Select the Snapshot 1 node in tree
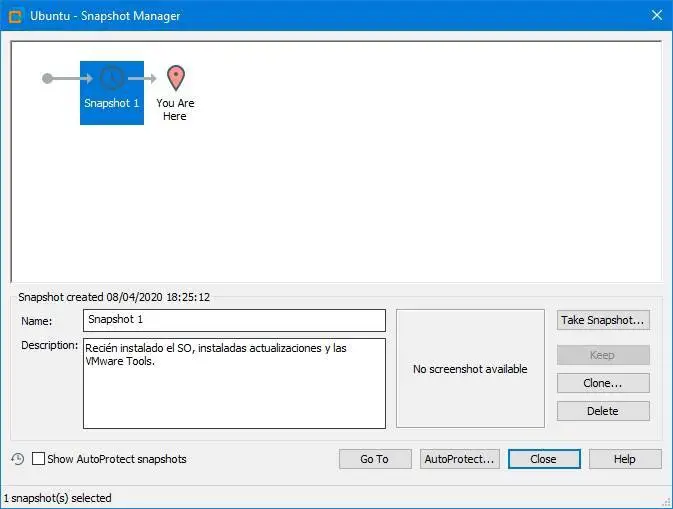The height and width of the screenshot is (509, 673). pyautogui.click(x=112, y=93)
